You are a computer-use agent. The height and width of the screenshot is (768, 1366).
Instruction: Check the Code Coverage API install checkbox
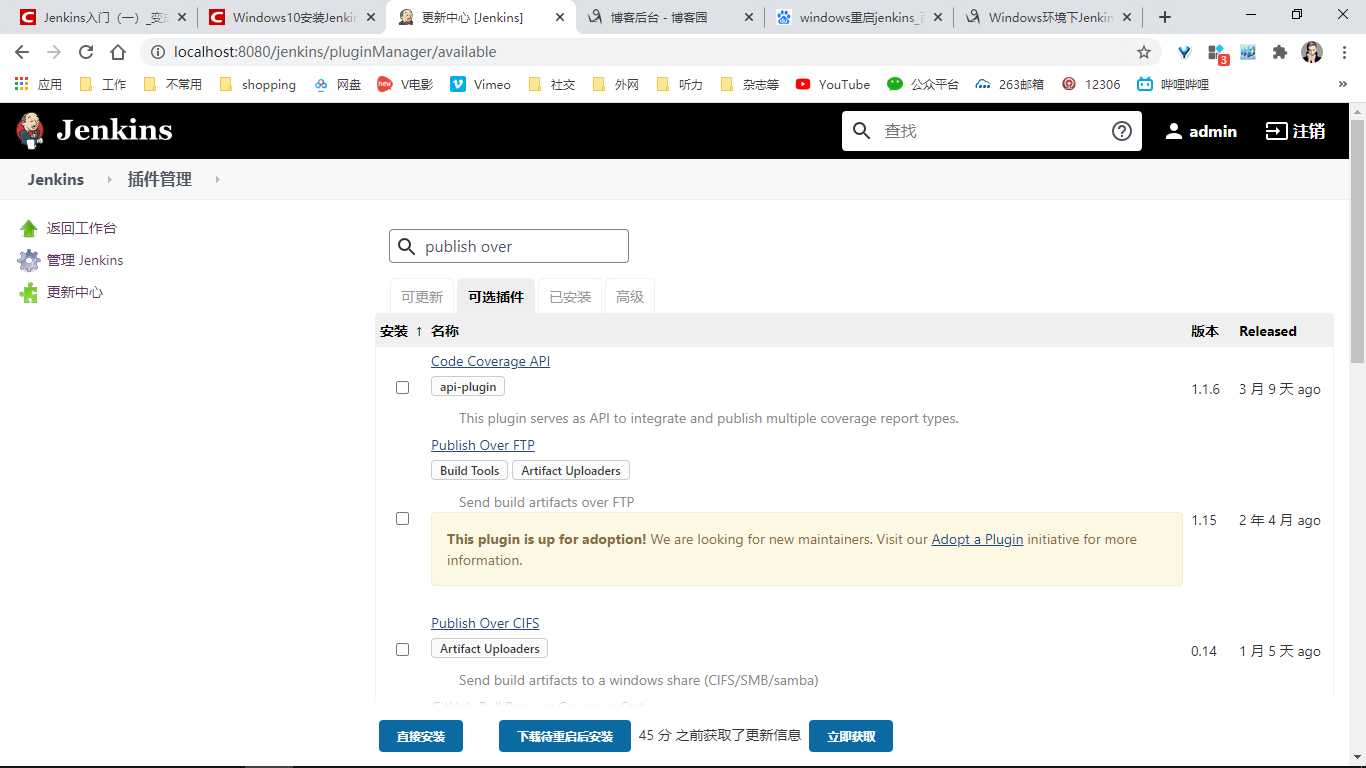pos(403,387)
